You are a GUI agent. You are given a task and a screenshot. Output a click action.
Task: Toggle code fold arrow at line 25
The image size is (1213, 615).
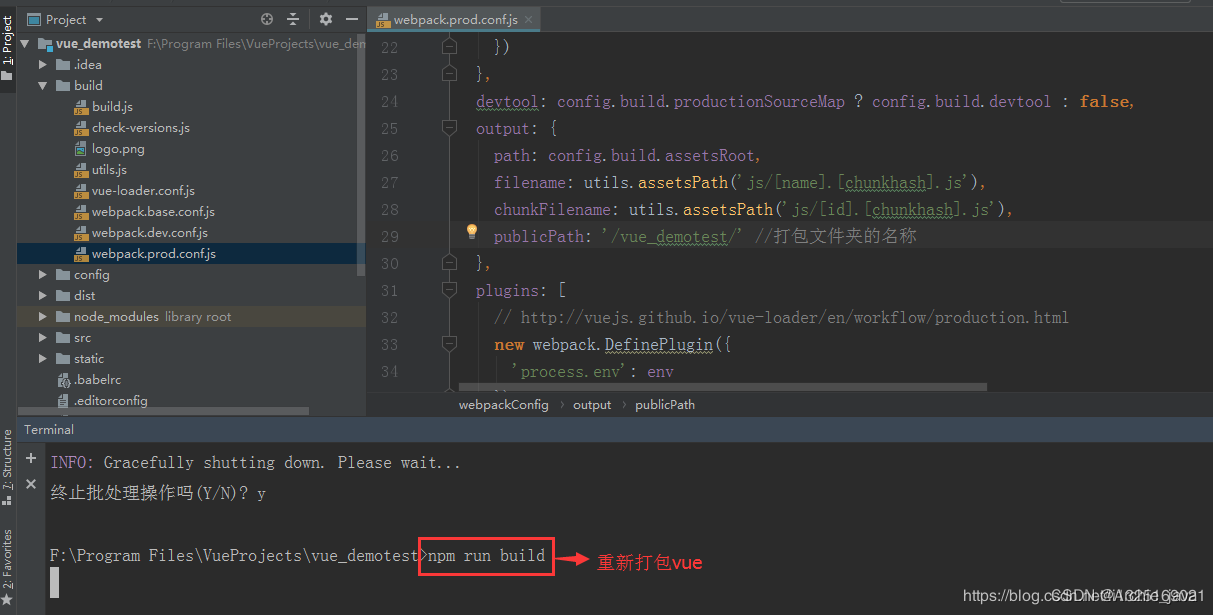pyautogui.click(x=448, y=127)
